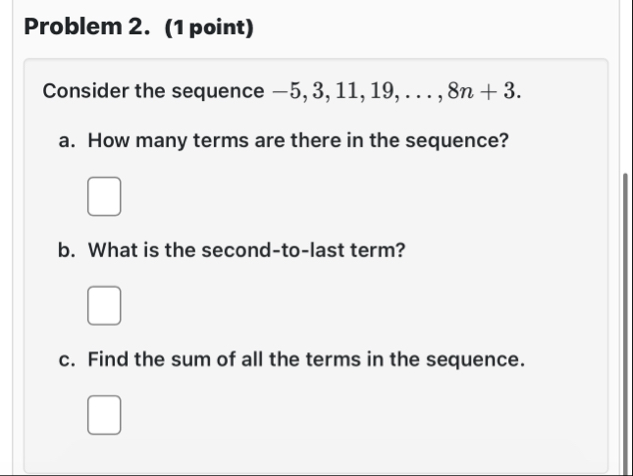Image resolution: width=633 pixels, height=476 pixels.
Task: Click the answer box for the sum question
Action: click(104, 415)
